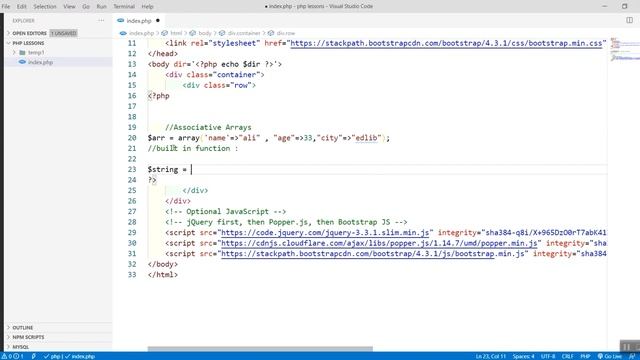Click body breadcrumb segment
Viewport: 640px width, 360px height.
(205, 33)
